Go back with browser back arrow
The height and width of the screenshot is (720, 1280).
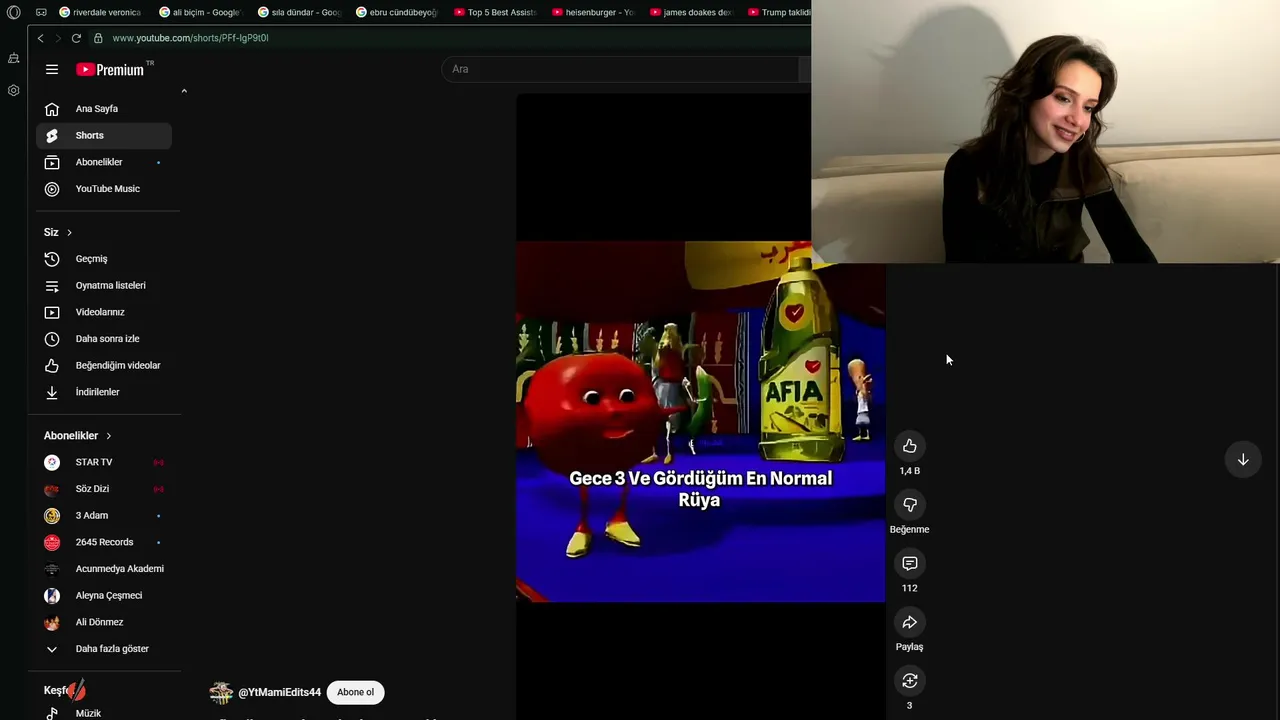tap(40, 38)
